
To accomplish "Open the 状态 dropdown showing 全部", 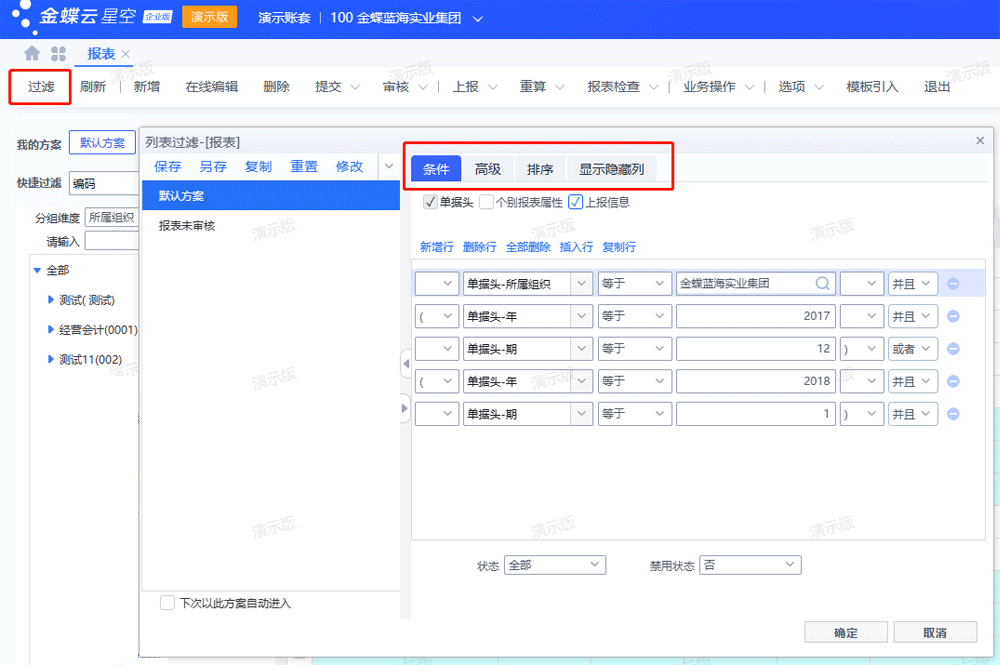I will point(555,564).
